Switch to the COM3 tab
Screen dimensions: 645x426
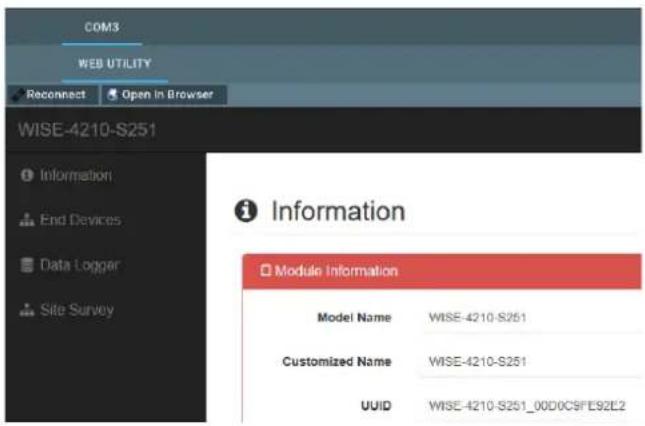[x=102, y=27]
